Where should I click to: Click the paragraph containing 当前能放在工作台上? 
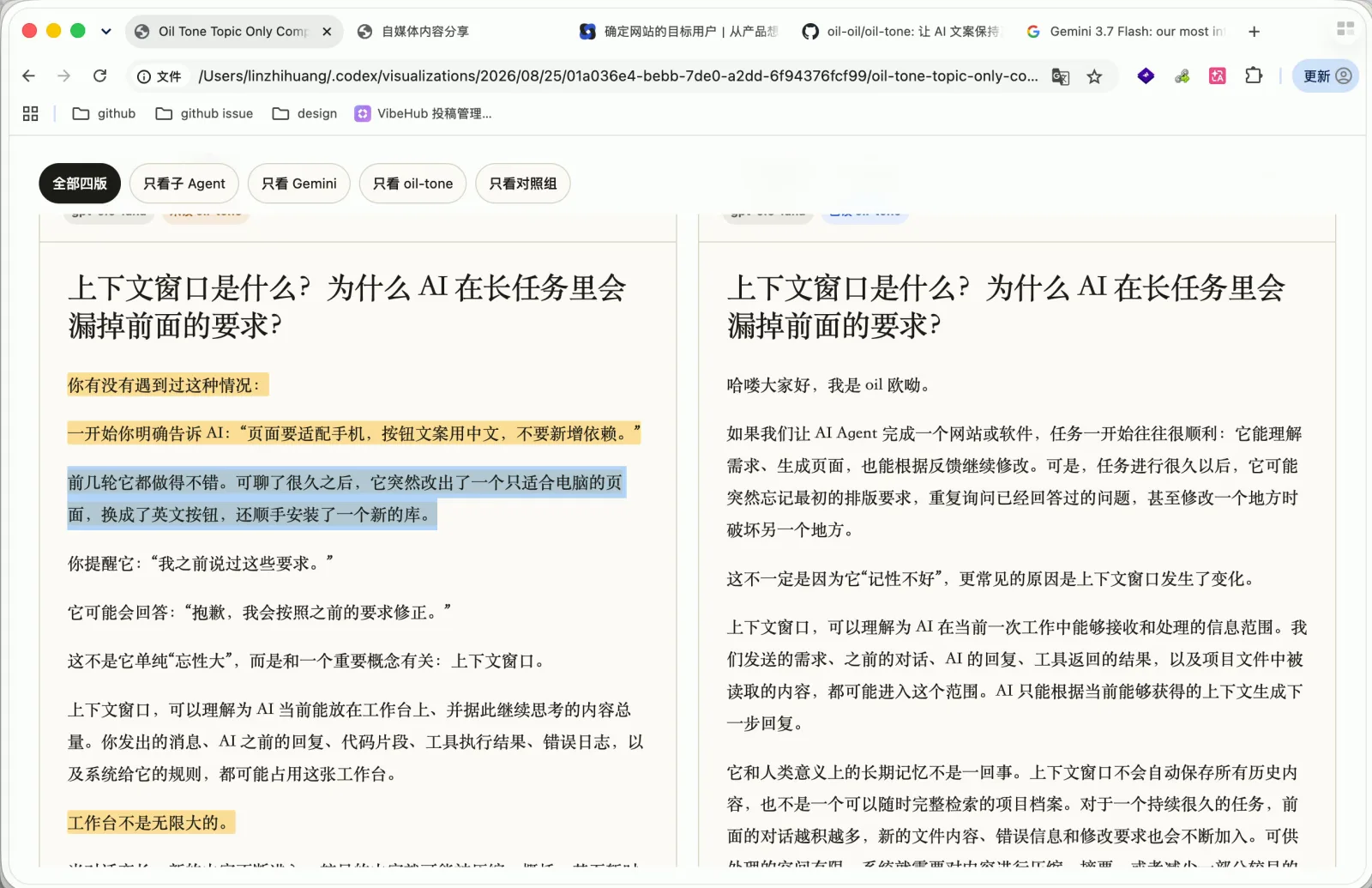click(356, 742)
